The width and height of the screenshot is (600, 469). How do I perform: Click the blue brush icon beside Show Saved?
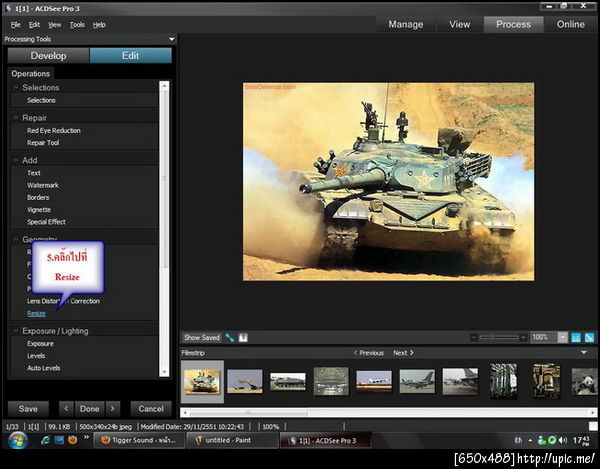[x=230, y=337]
